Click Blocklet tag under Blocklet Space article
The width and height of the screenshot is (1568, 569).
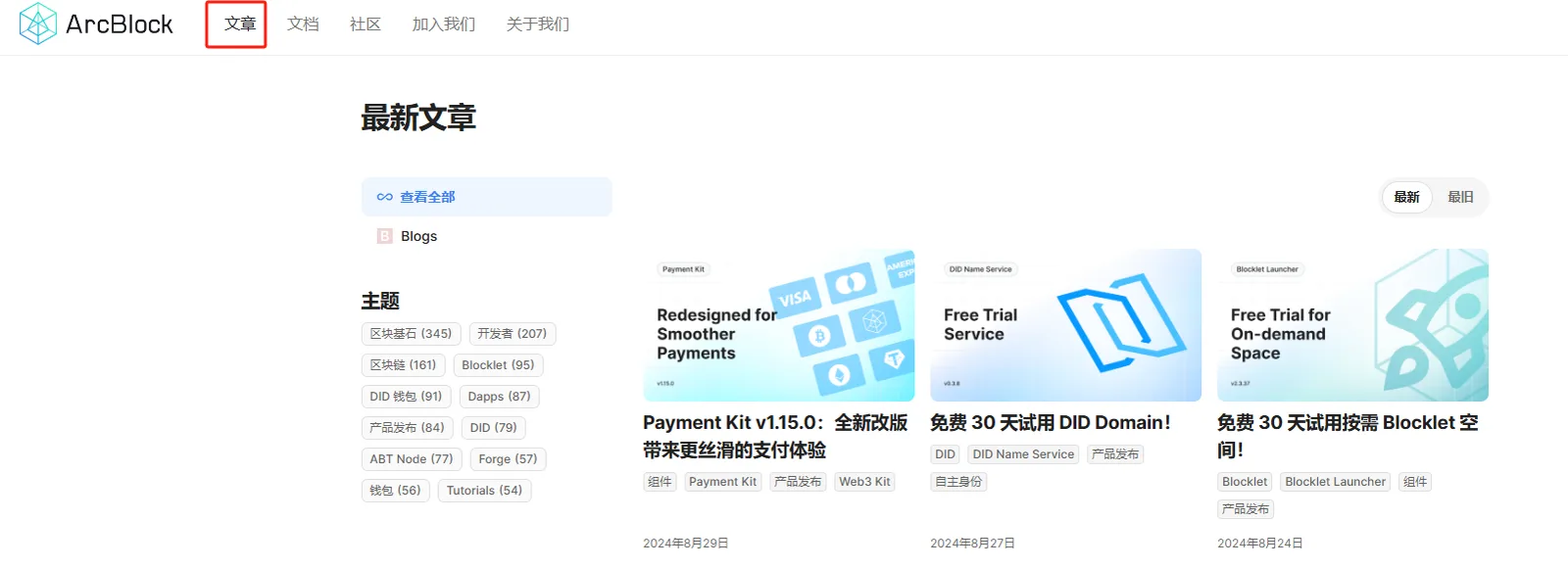point(1246,482)
